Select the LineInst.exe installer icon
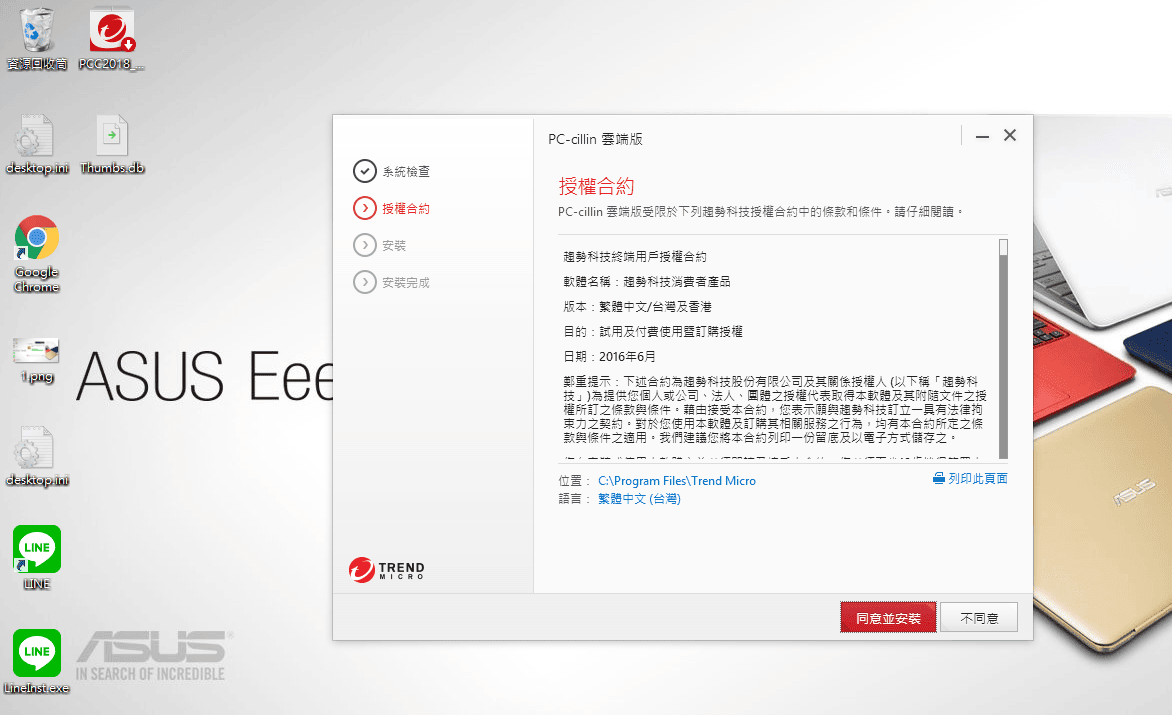Image resolution: width=1172 pixels, height=715 pixels. [37, 661]
